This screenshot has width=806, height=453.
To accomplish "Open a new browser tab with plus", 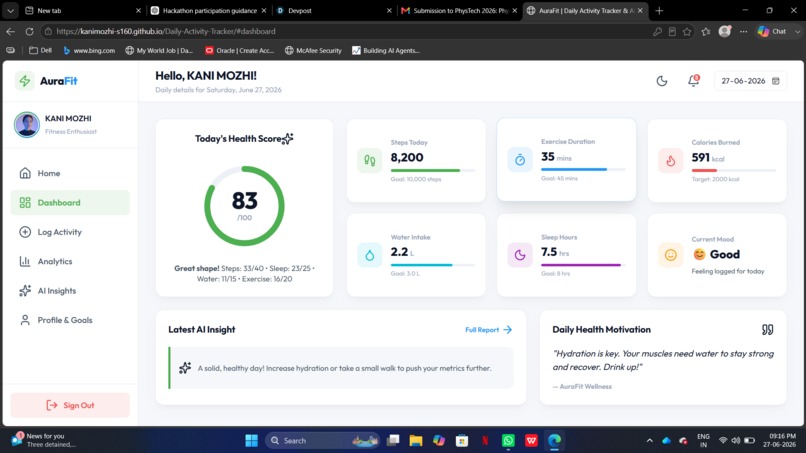I will coord(659,10).
